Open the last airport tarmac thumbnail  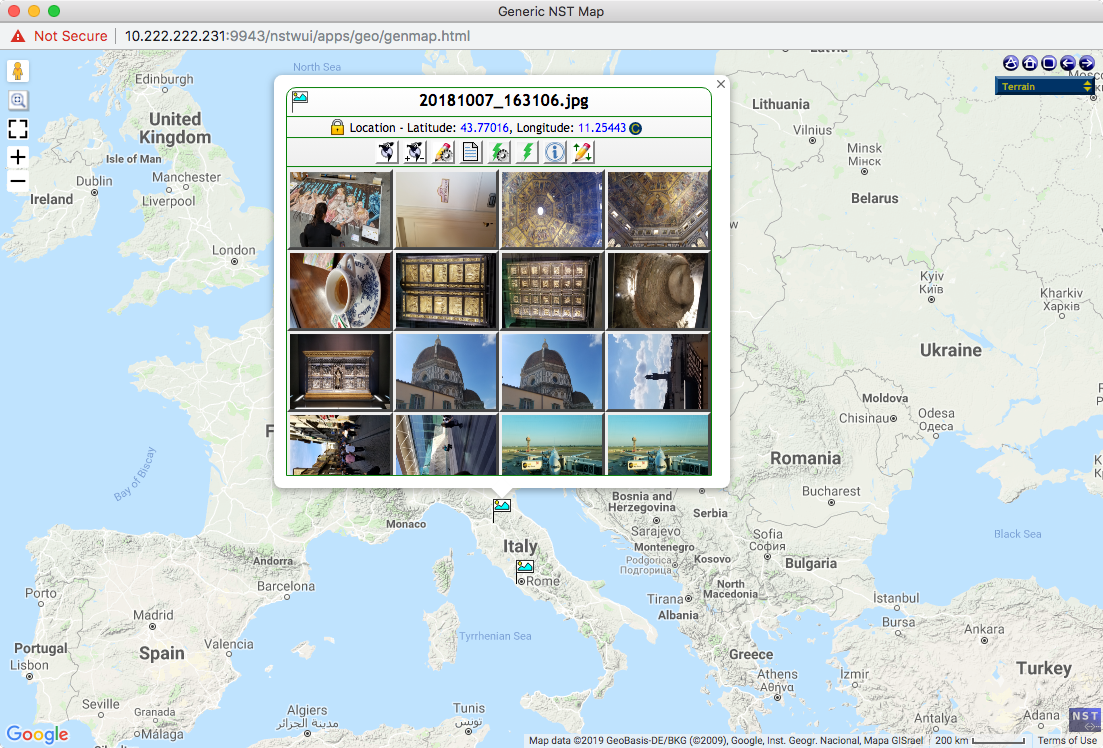point(658,445)
